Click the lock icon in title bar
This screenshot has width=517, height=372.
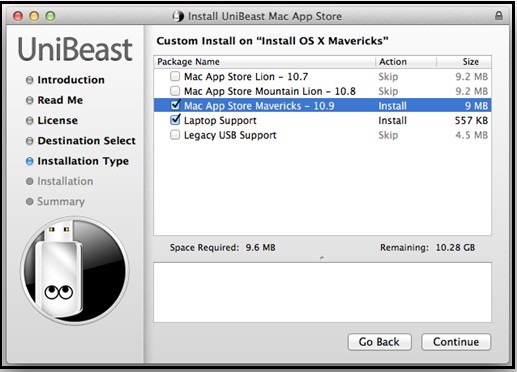(498, 15)
